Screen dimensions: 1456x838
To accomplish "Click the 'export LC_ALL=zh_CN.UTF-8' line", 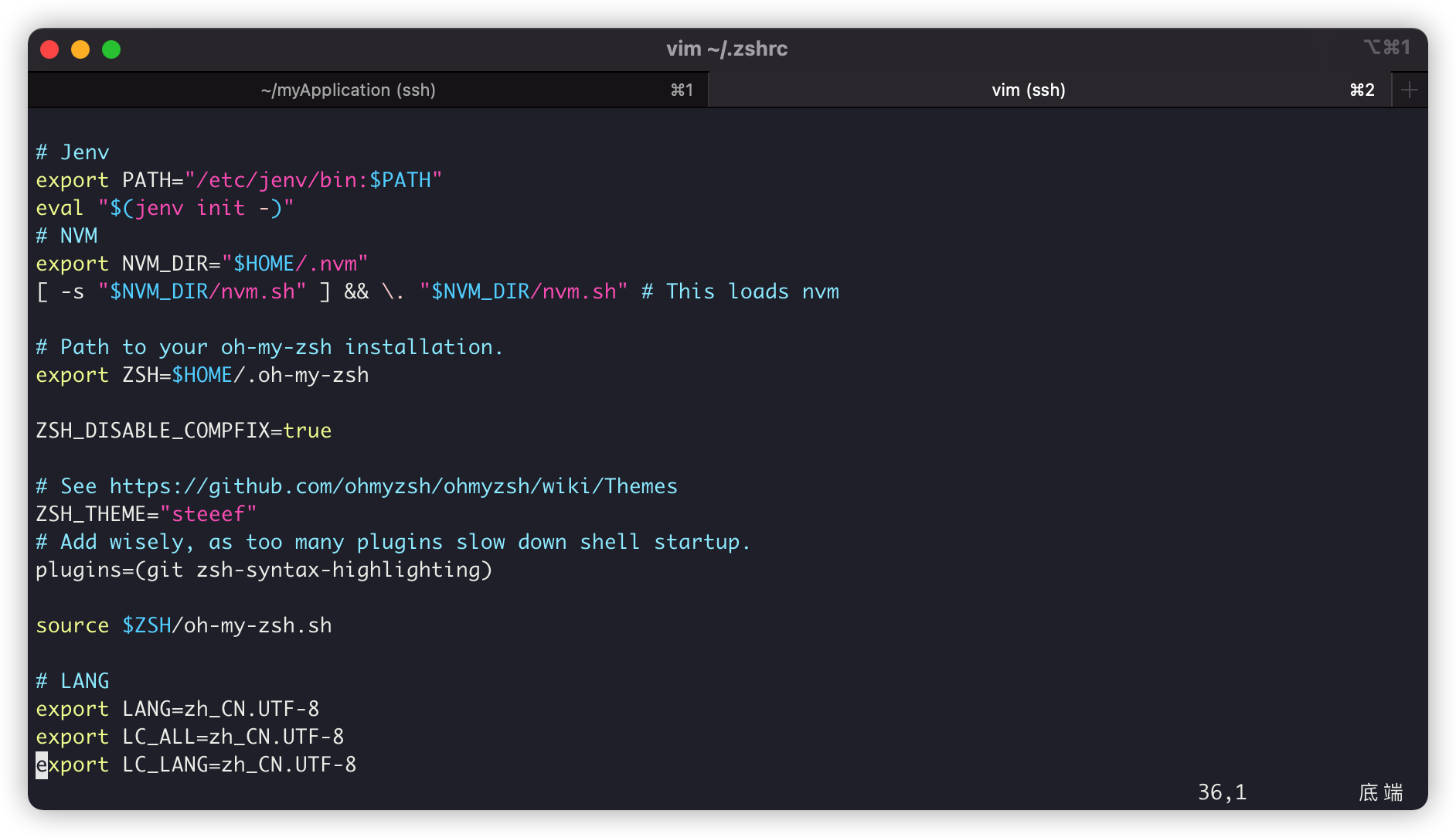I will click(x=190, y=737).
